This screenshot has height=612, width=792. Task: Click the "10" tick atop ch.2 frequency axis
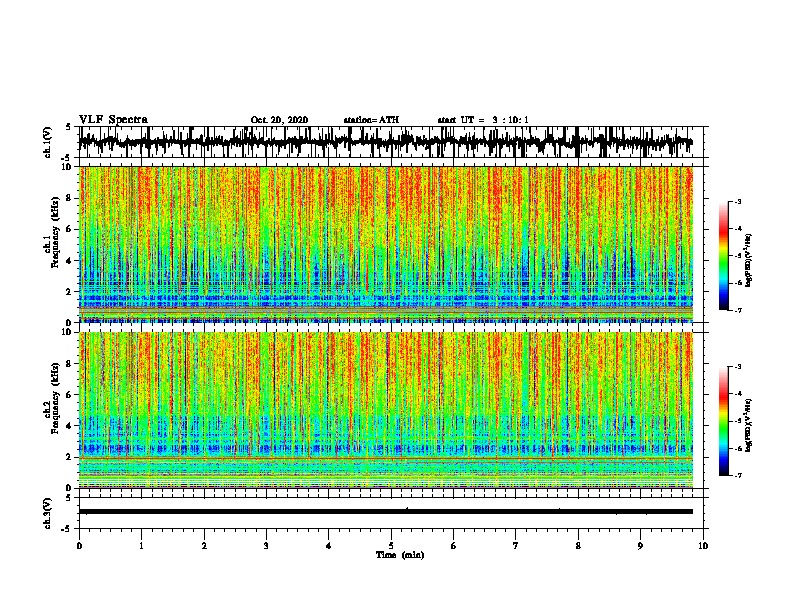[x=67, y=332]
